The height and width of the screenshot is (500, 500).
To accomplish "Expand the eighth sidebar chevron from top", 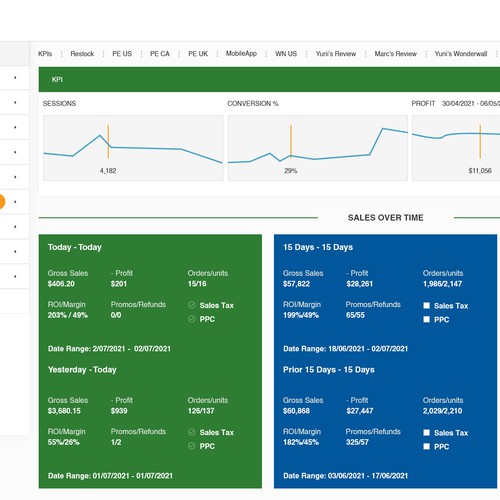I will click(x=15, y=252).
